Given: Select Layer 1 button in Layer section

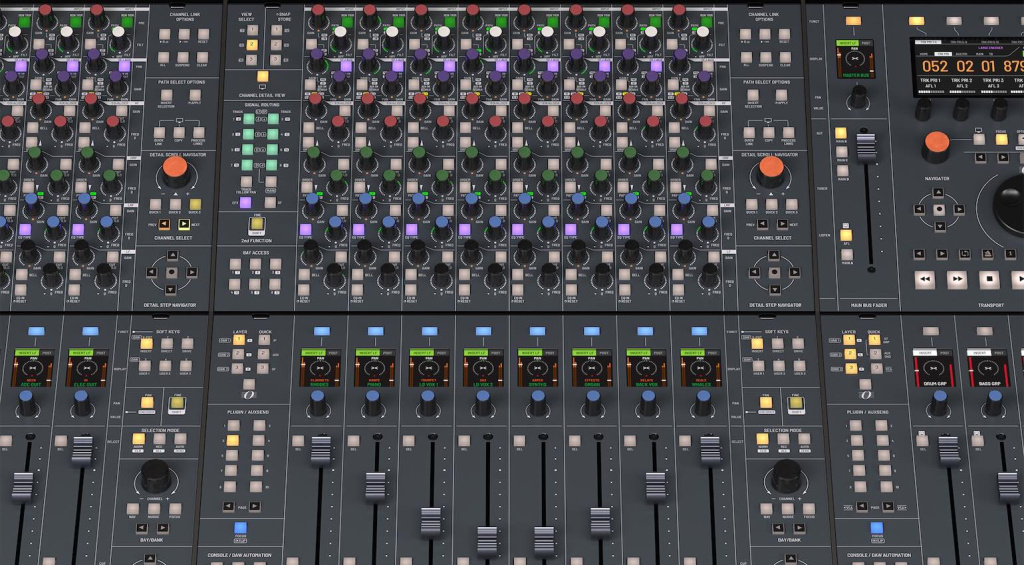Looking at the screenshot, I should tap(239, 340).
